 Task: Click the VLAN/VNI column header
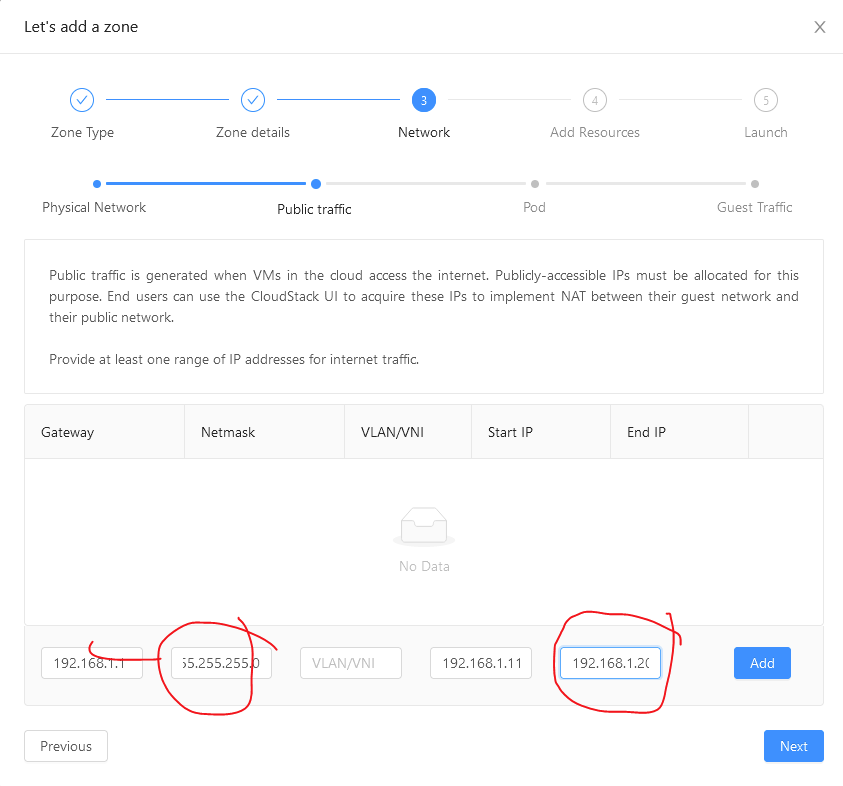click(x=408, y=432)
